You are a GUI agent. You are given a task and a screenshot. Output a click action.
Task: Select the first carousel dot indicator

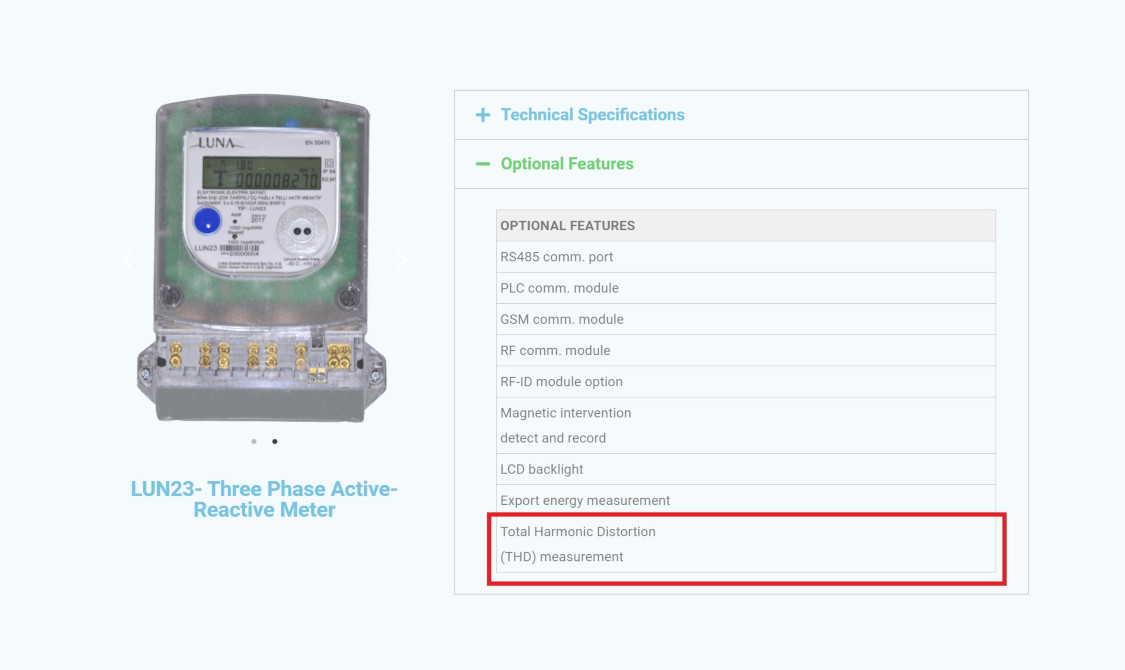pos(254,442)
